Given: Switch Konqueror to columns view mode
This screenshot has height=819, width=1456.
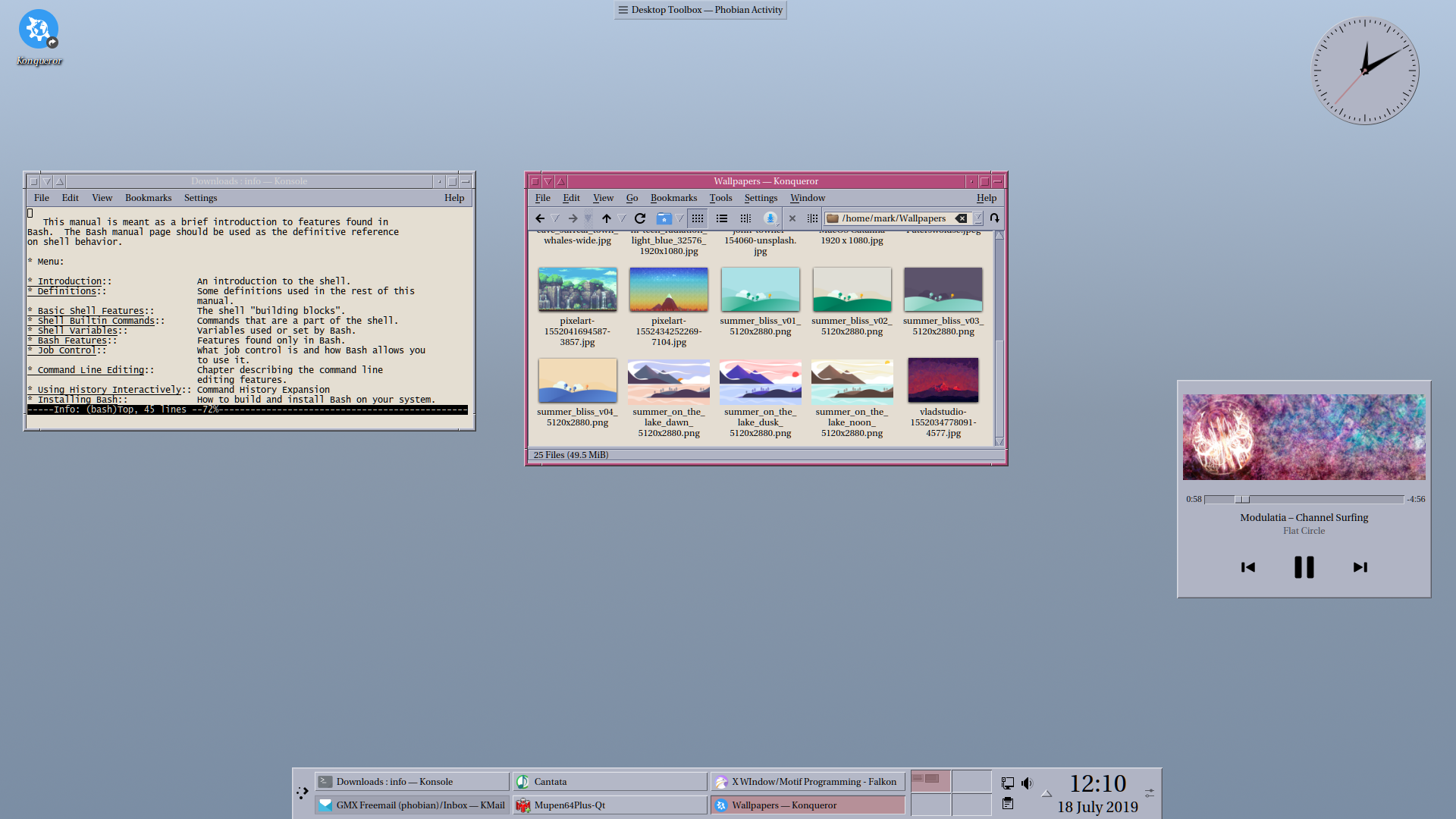Looking at the screenshot, I should tap(746, 218).
